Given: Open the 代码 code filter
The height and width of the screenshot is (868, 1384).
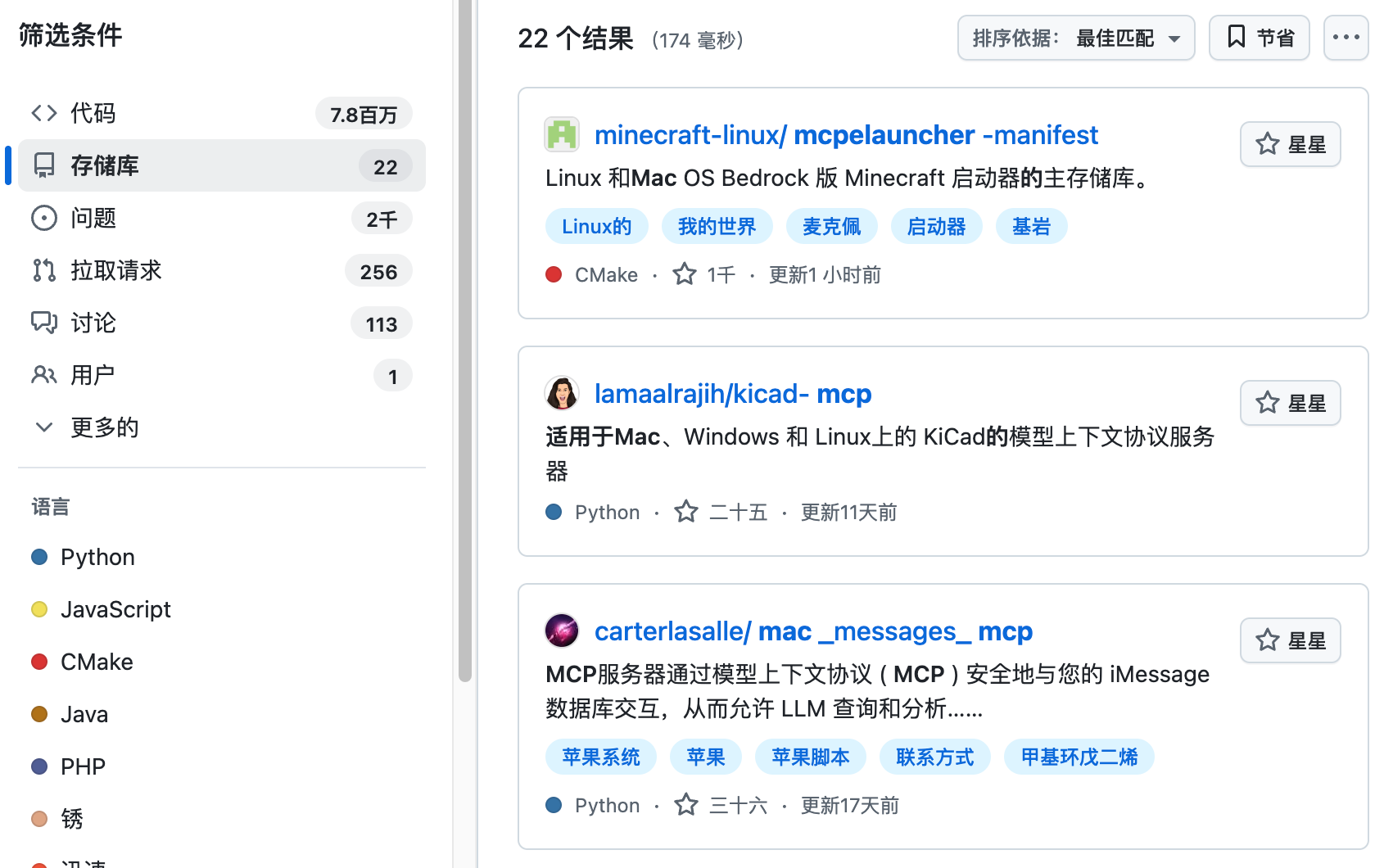Looking at the screenshot, I should point(221,113).
